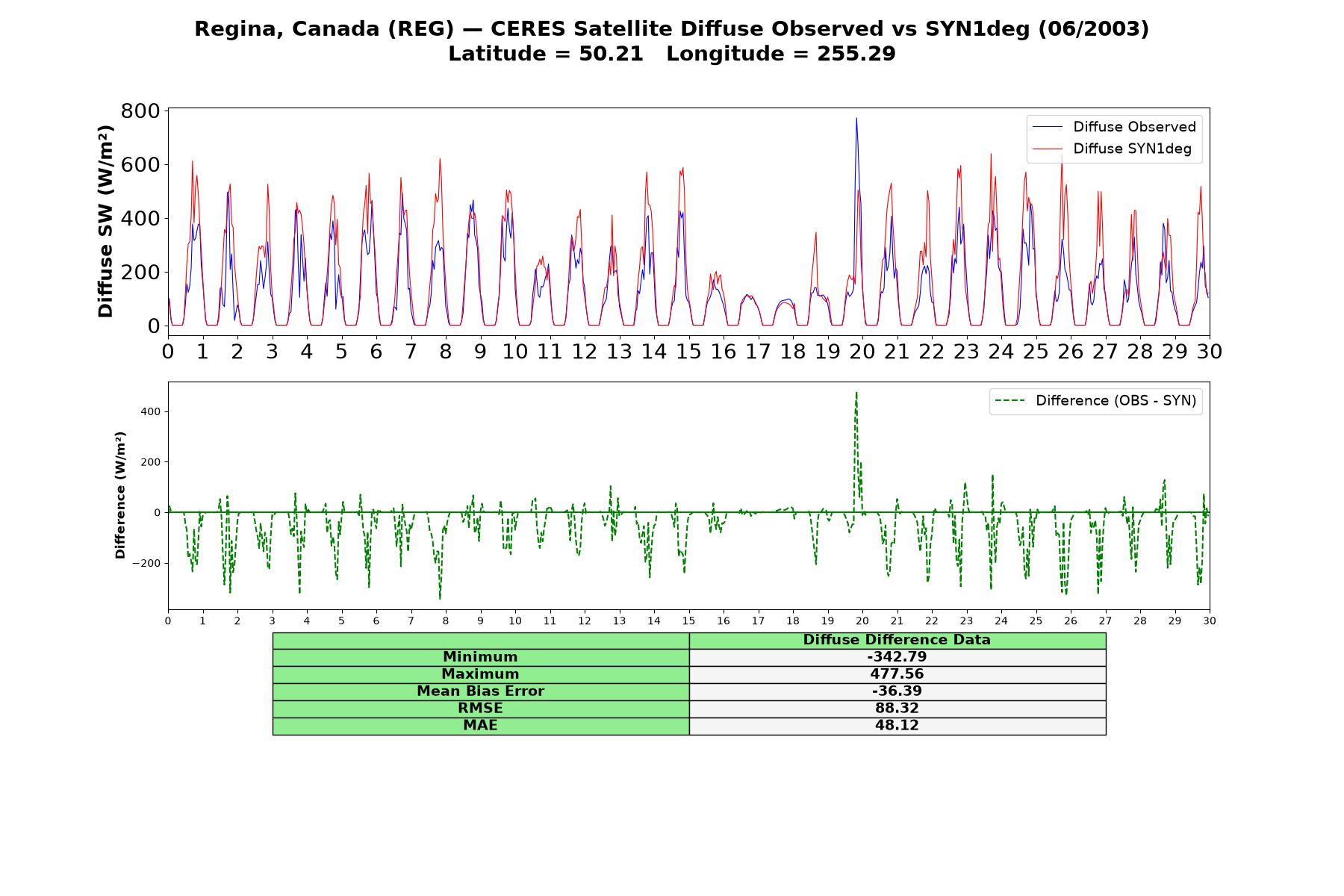
Task: Click the MAE value 48.12 cell
Action: (x=897, y=726)
